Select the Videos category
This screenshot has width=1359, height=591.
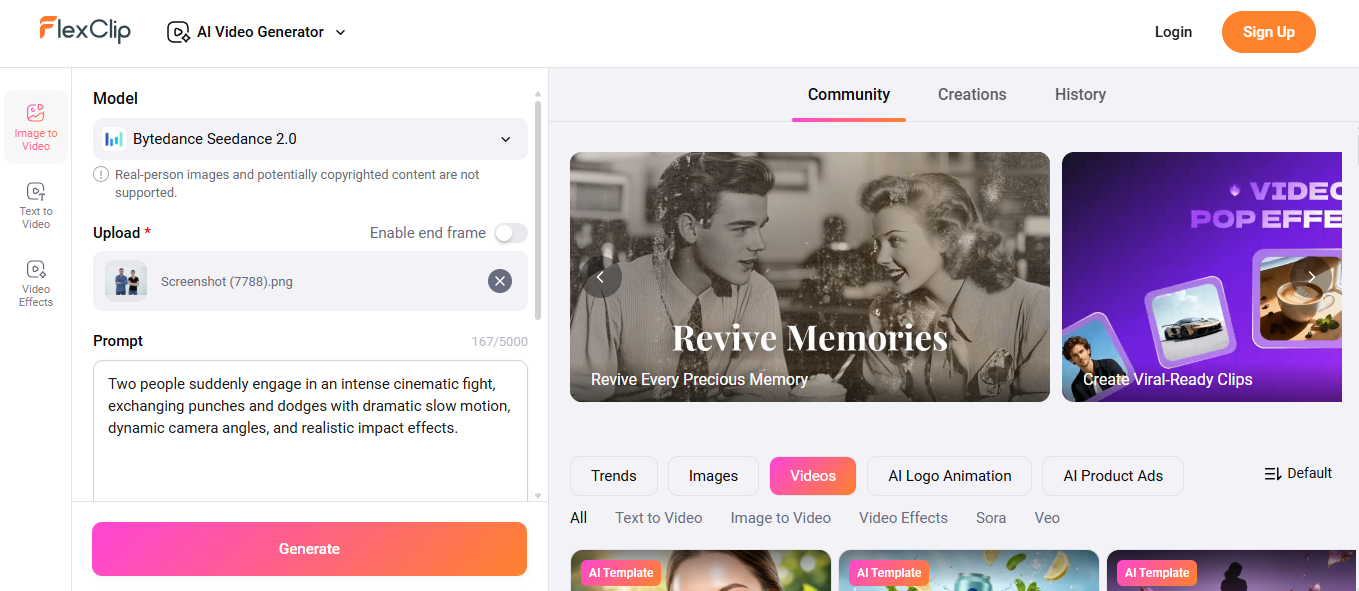click(813, 476)
